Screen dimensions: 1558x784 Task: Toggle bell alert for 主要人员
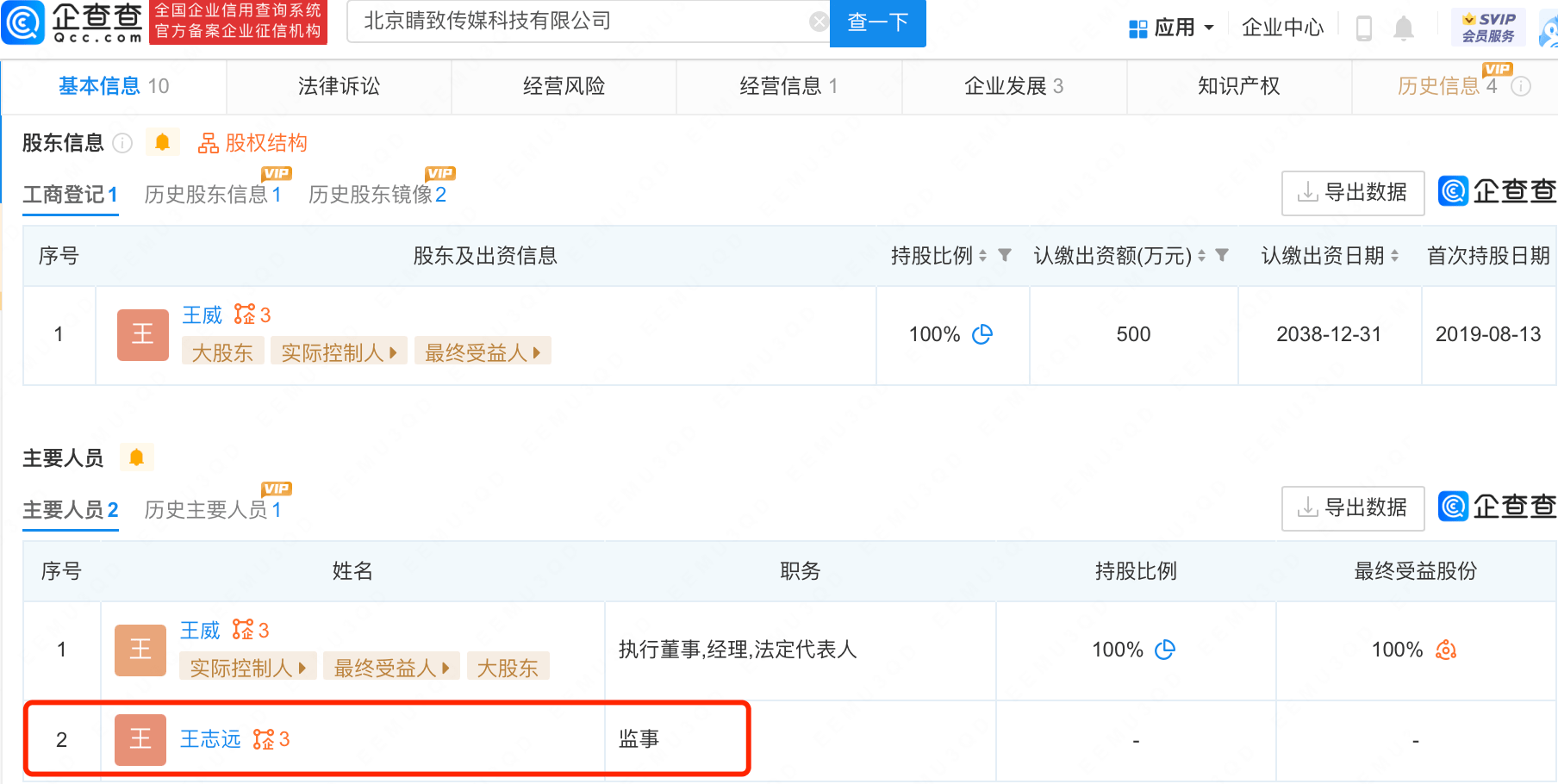click(x=136, y=457)
